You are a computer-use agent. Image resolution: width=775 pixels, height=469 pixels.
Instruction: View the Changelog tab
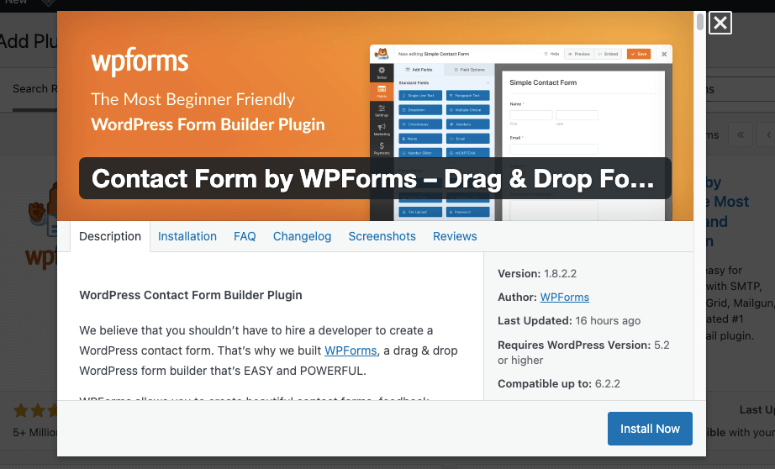coord(302,236)
